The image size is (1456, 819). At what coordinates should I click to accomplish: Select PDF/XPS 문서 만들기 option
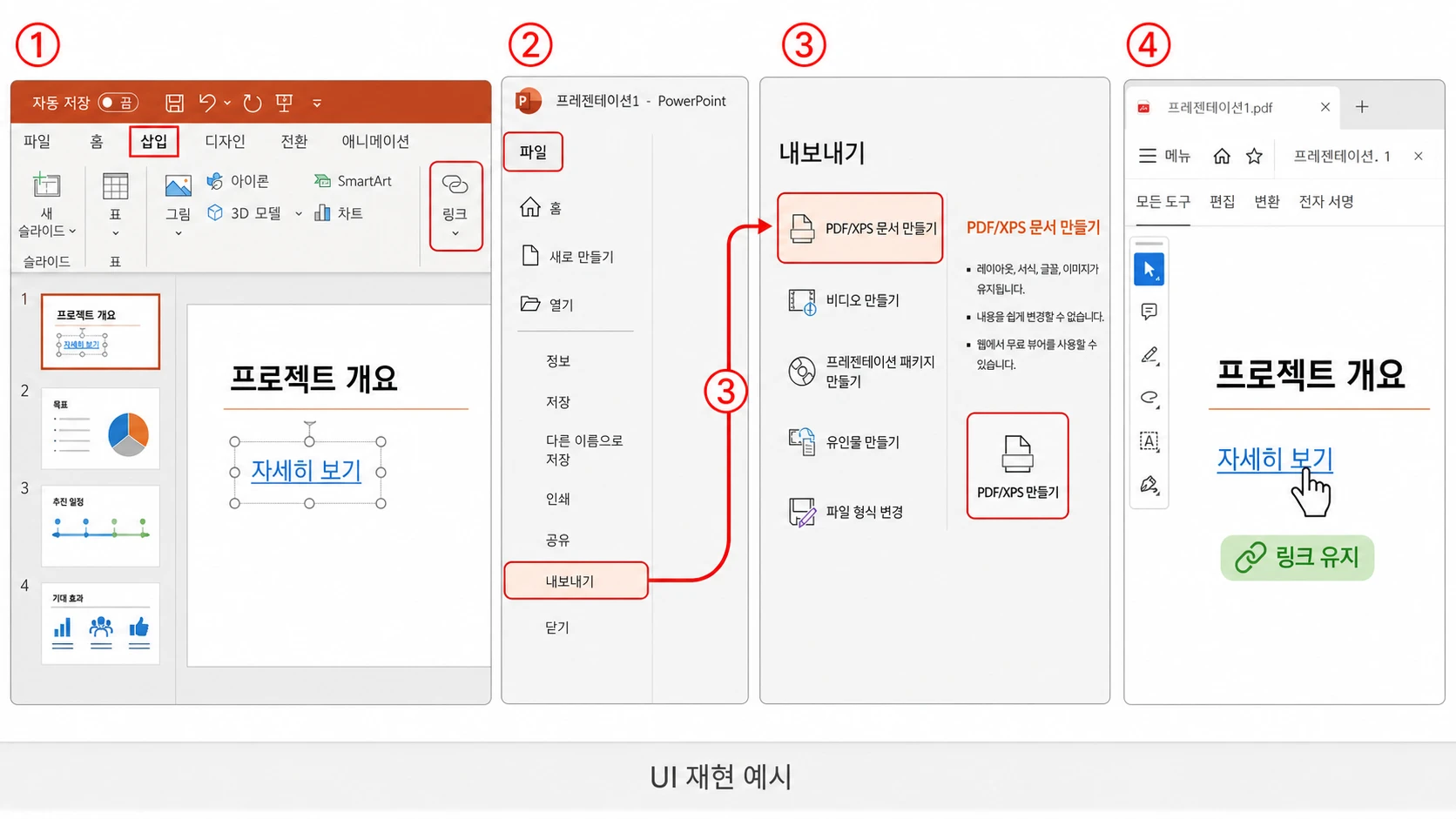(859, 228)
